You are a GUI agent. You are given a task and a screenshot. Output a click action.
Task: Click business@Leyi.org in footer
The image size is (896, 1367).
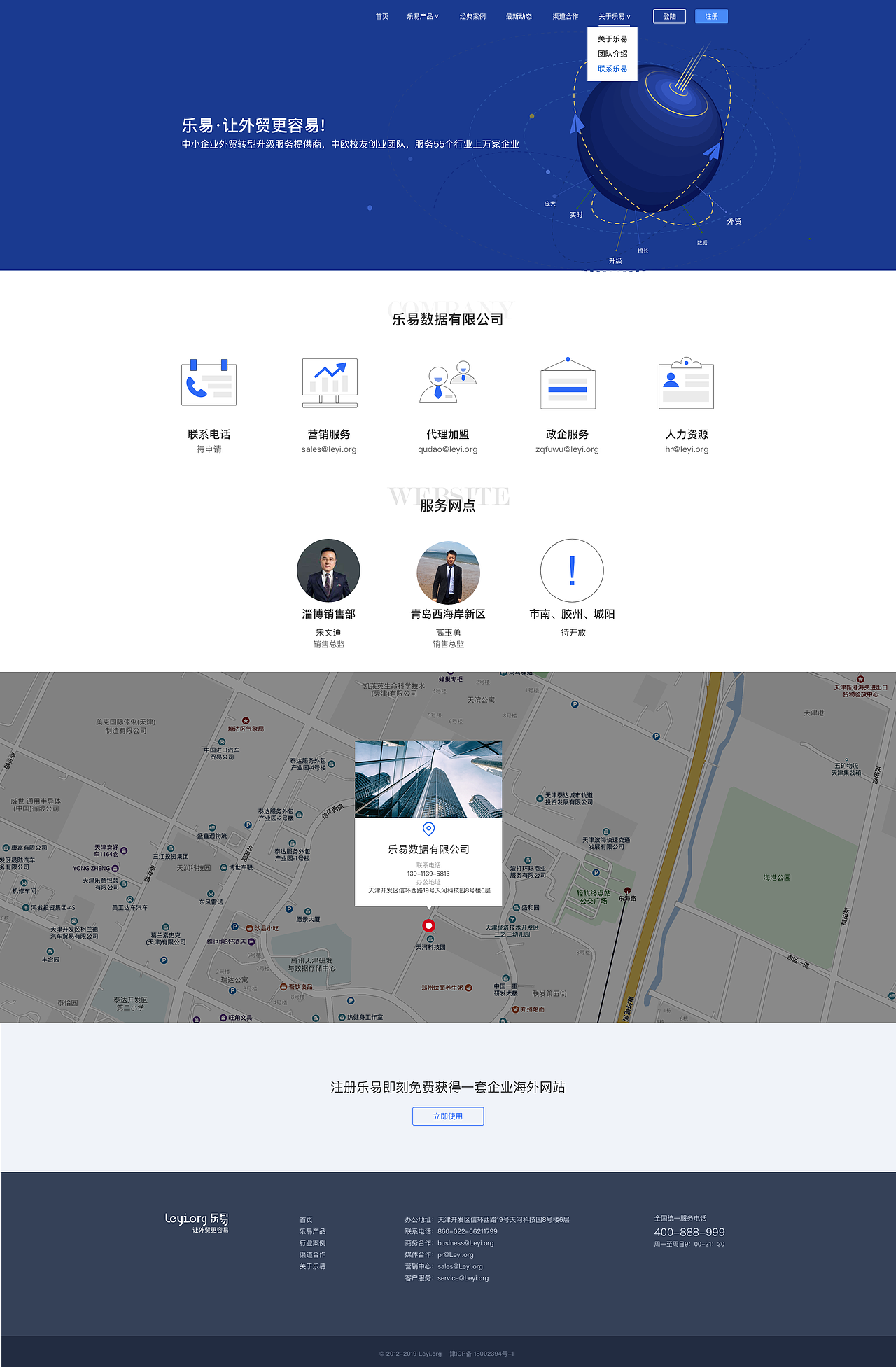(x=465, y=1243)
